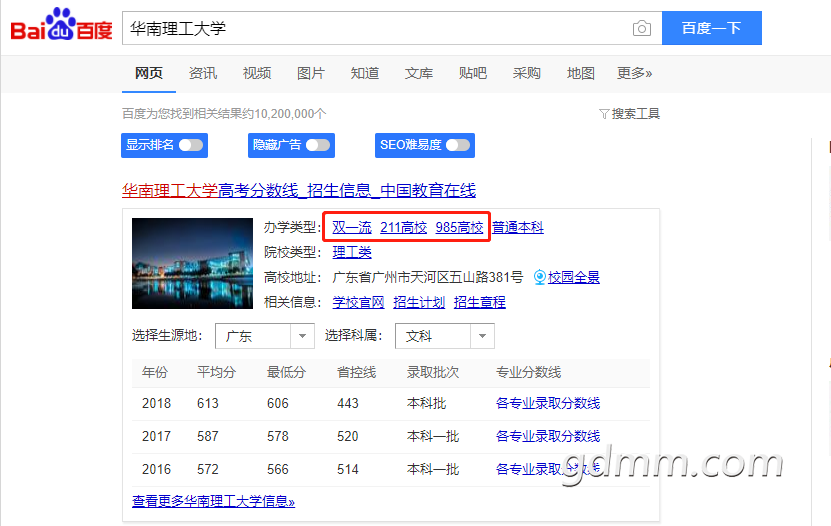Select the 网页 tab
This screenshot has width=831, height=526.
tap(148, 73)
